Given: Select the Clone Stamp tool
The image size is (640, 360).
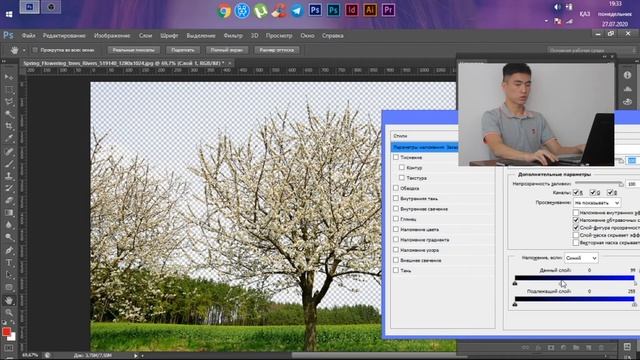Looking at the screenshot, I should 9,176.
